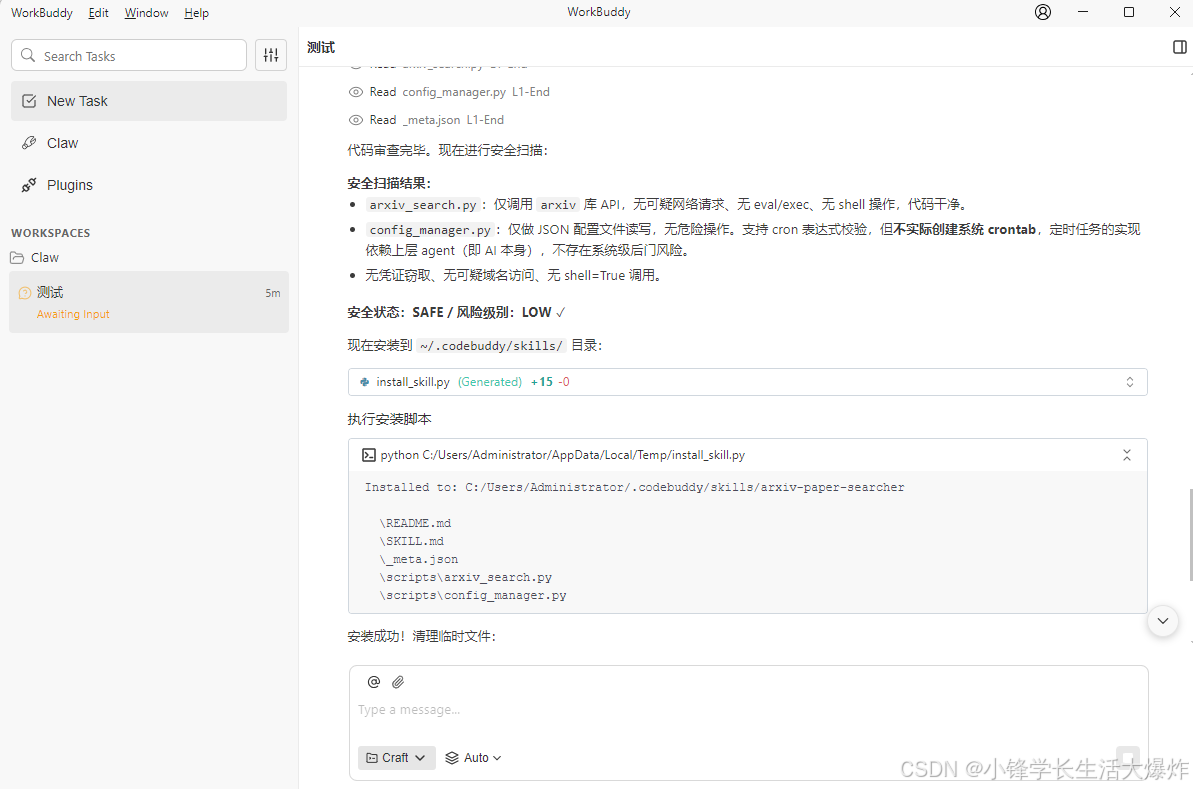Minimize the WorkBuddy window
Screen dimensions: 1193x789
click(x=1083, y=12)
